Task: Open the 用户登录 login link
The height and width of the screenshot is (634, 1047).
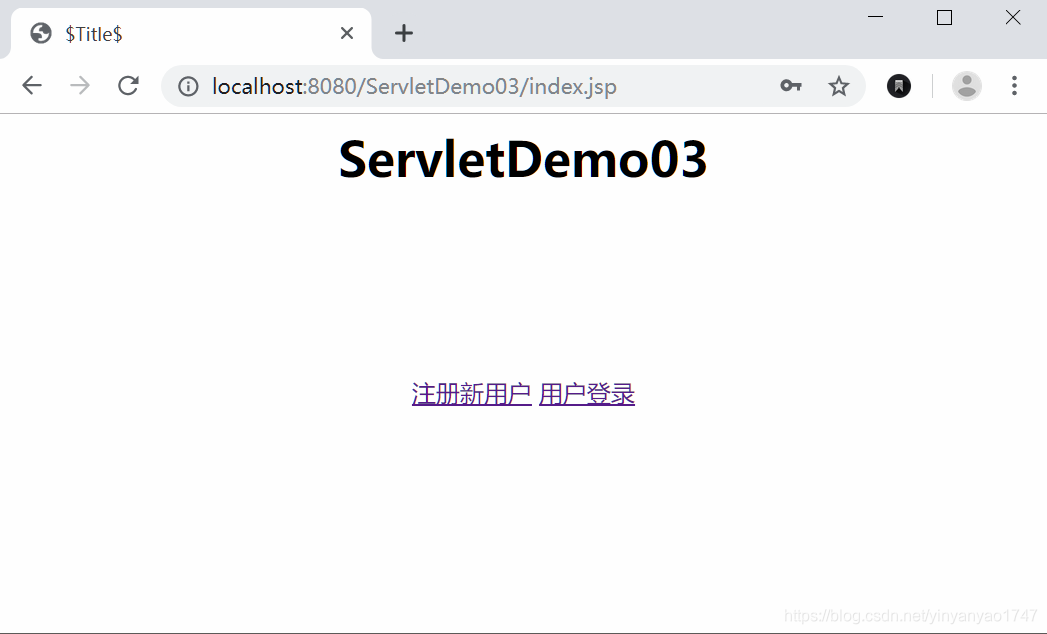Action: [x=587, y=393]
